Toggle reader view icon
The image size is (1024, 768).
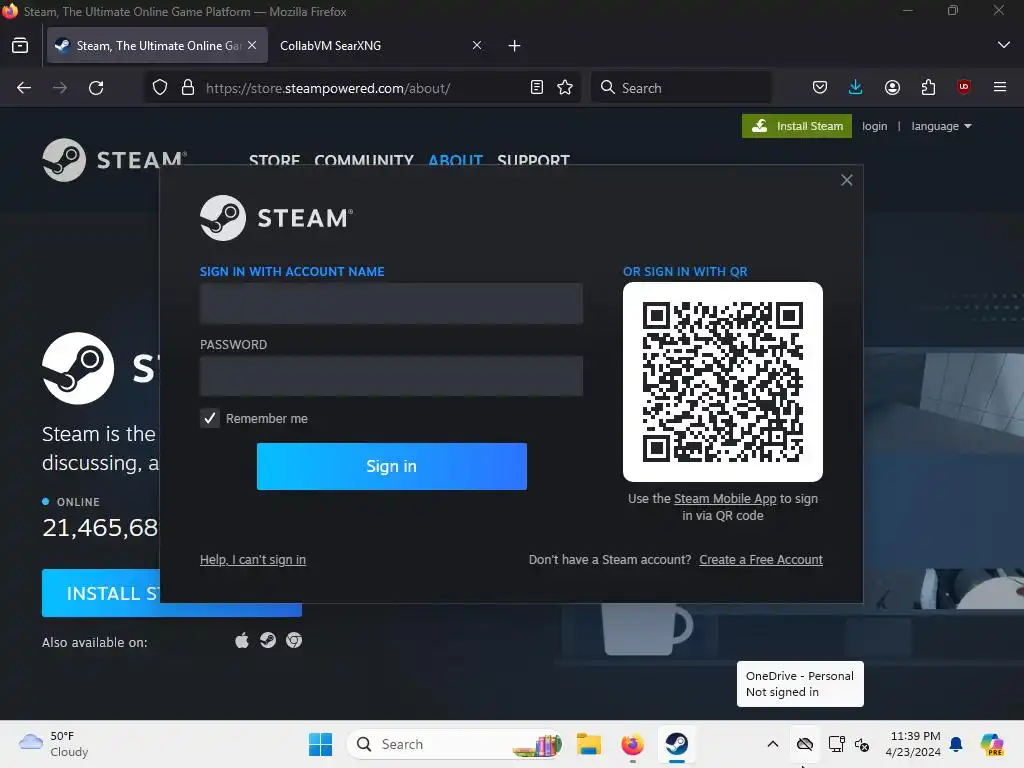pos(537,88)
